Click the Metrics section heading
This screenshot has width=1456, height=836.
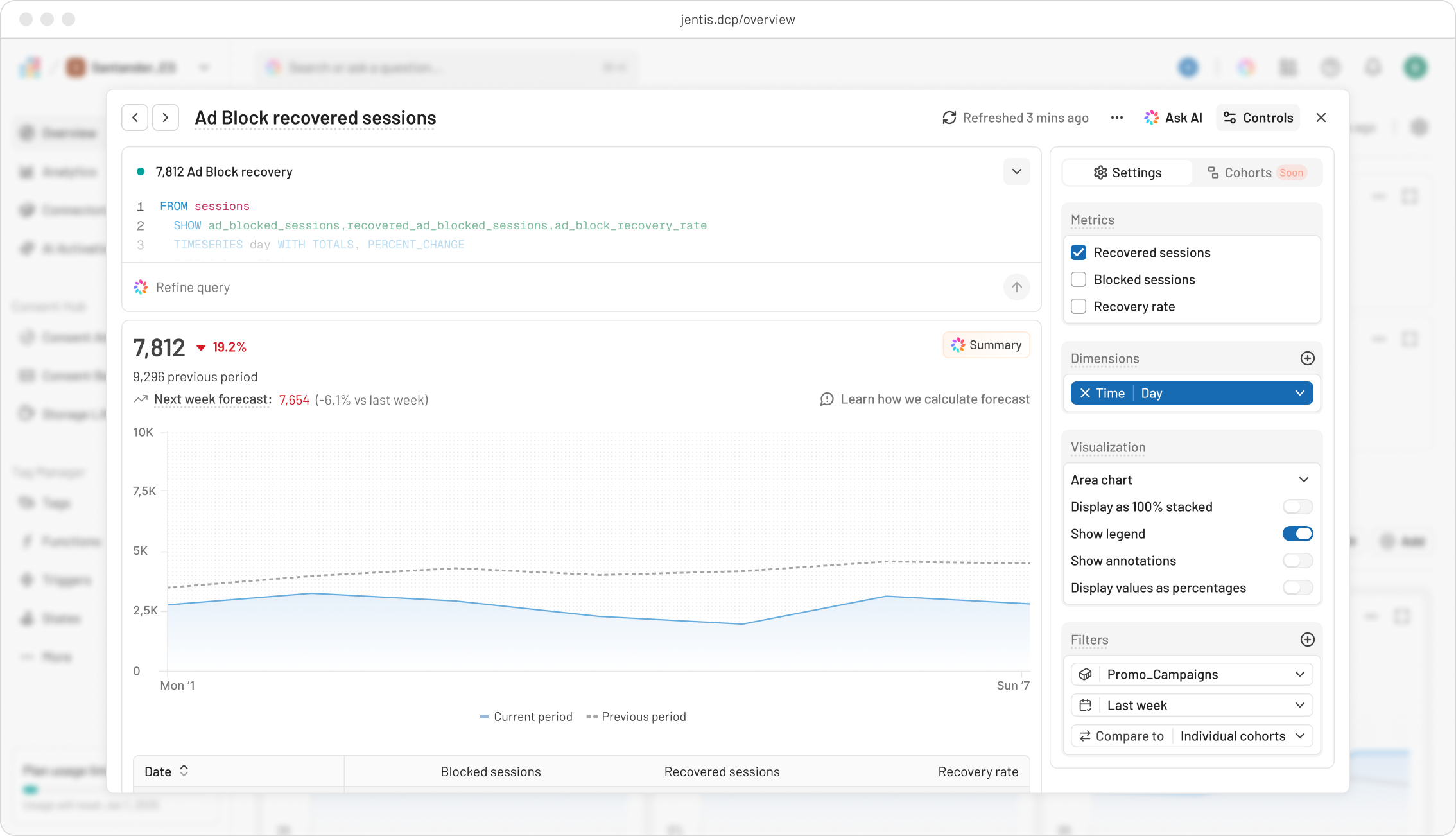point(1093,220)
